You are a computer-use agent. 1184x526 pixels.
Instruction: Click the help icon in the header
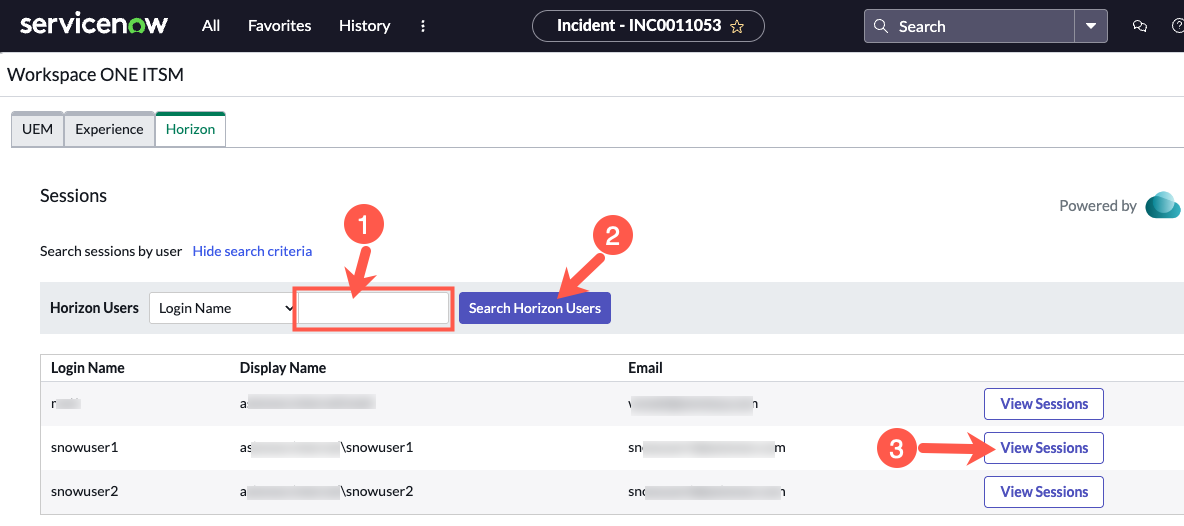click(1177, 27)
